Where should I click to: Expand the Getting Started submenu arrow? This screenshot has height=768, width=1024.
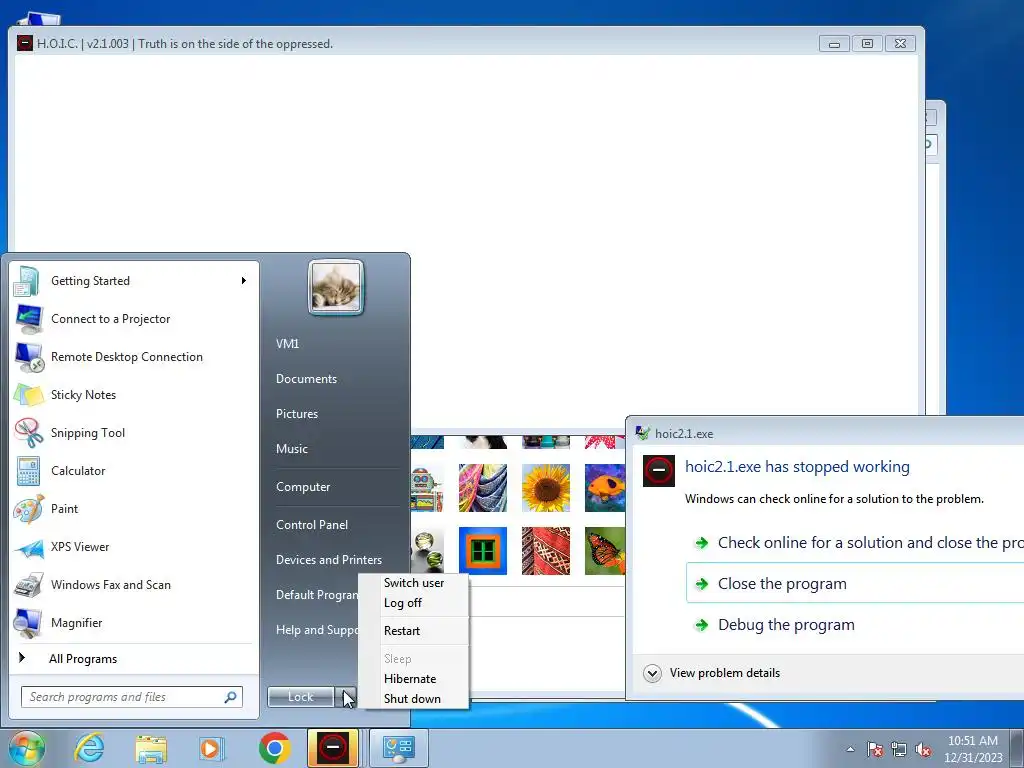click(244, 281)
